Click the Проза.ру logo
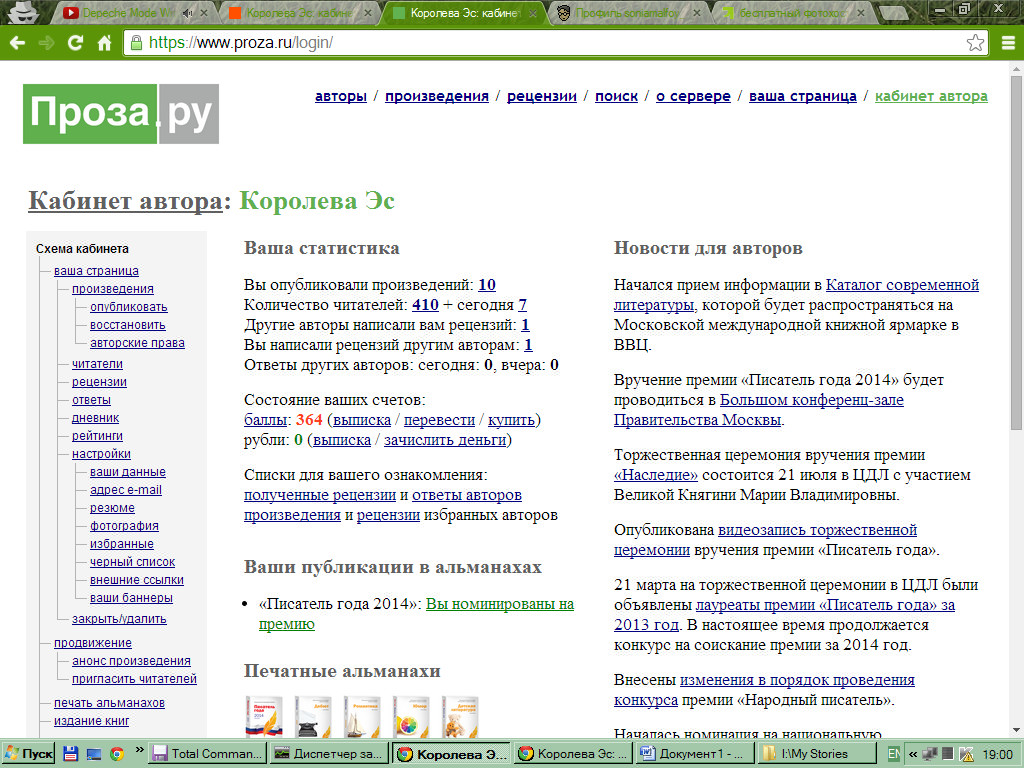Image resolution: width=1024 pixels, height=768 pixels. 121,114
